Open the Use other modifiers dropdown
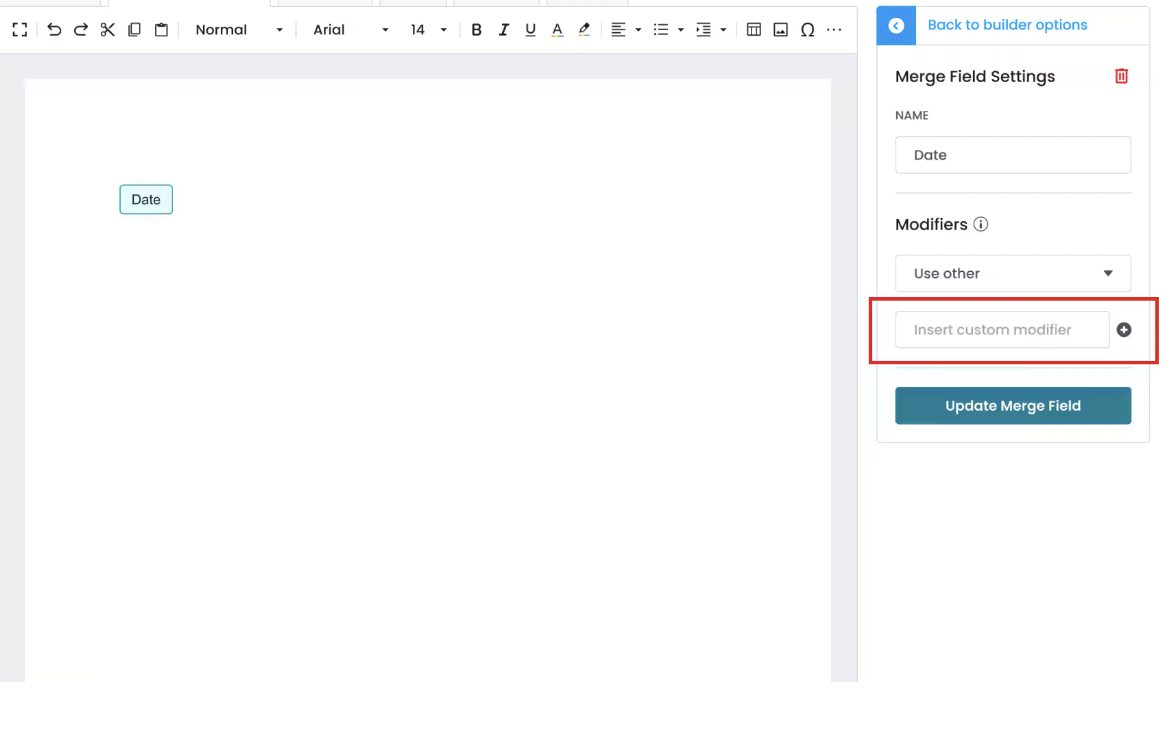The image size is (1170, 752). pyautogui.click(x=1012, y=273)
